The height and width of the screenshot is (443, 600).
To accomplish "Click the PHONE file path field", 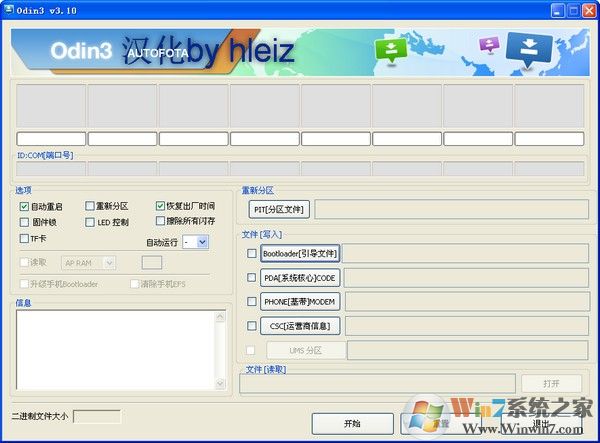I will (467, 302).
